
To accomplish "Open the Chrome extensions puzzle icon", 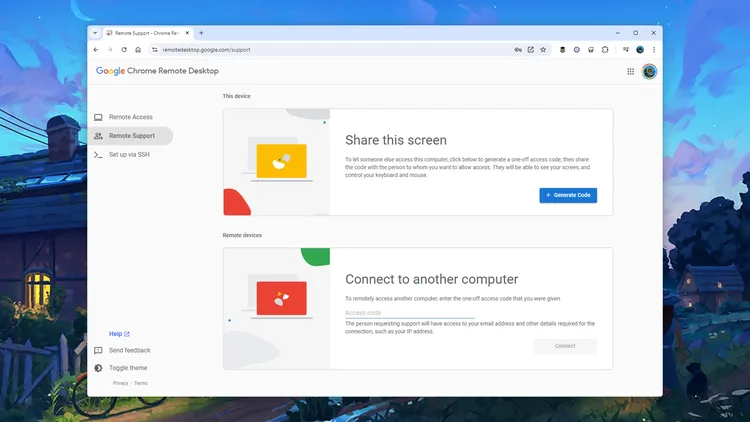I will [605, 49].
